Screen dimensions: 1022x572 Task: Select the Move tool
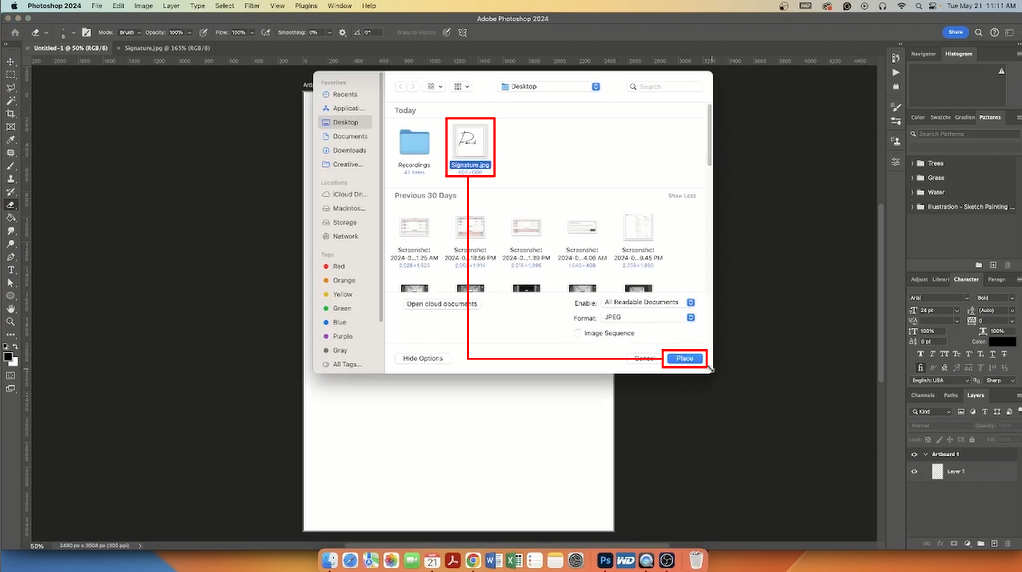(10, 62)
